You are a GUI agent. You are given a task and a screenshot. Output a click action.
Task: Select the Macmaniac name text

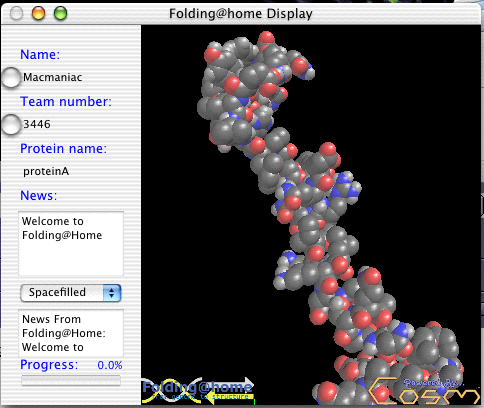[52, 77]
